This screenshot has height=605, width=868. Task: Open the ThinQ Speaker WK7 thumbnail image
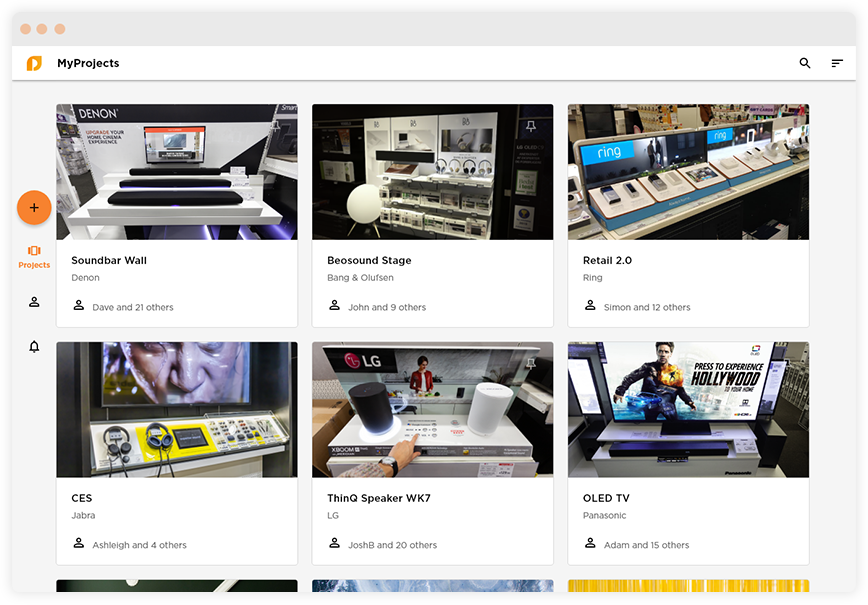(432, 410)
